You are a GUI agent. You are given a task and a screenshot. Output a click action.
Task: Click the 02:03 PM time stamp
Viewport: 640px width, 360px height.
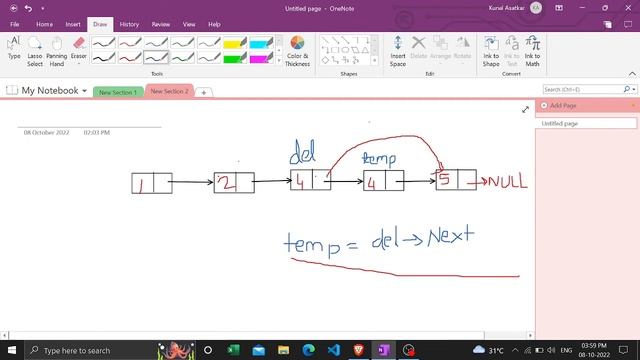(97, 133)
